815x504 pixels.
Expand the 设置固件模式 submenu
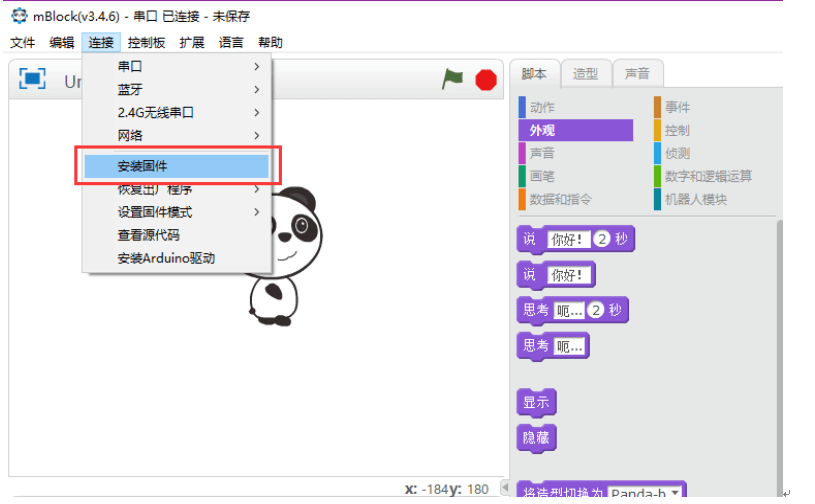point(177,212)
